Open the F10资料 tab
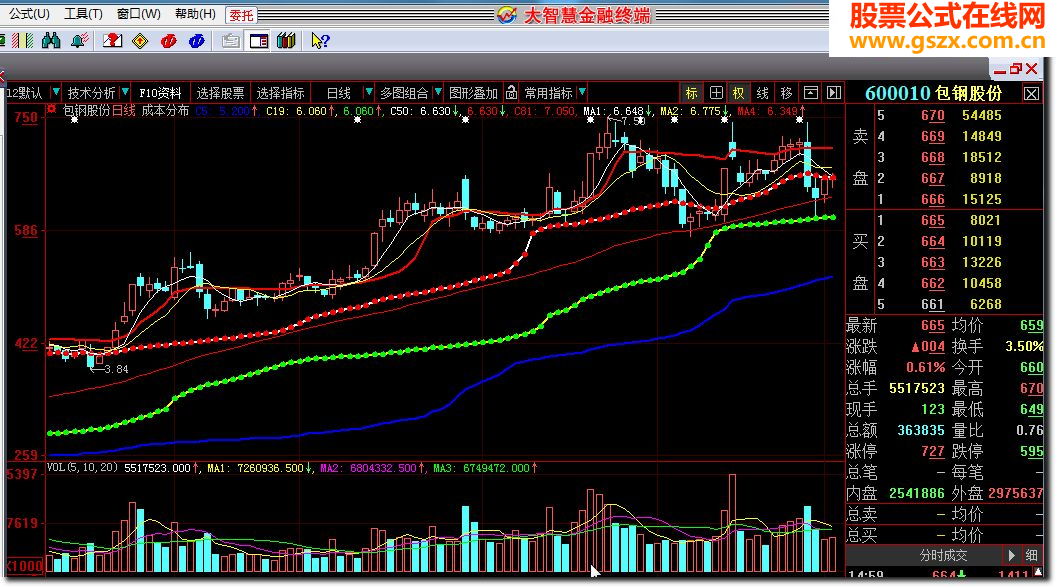 tap(160, 93)
